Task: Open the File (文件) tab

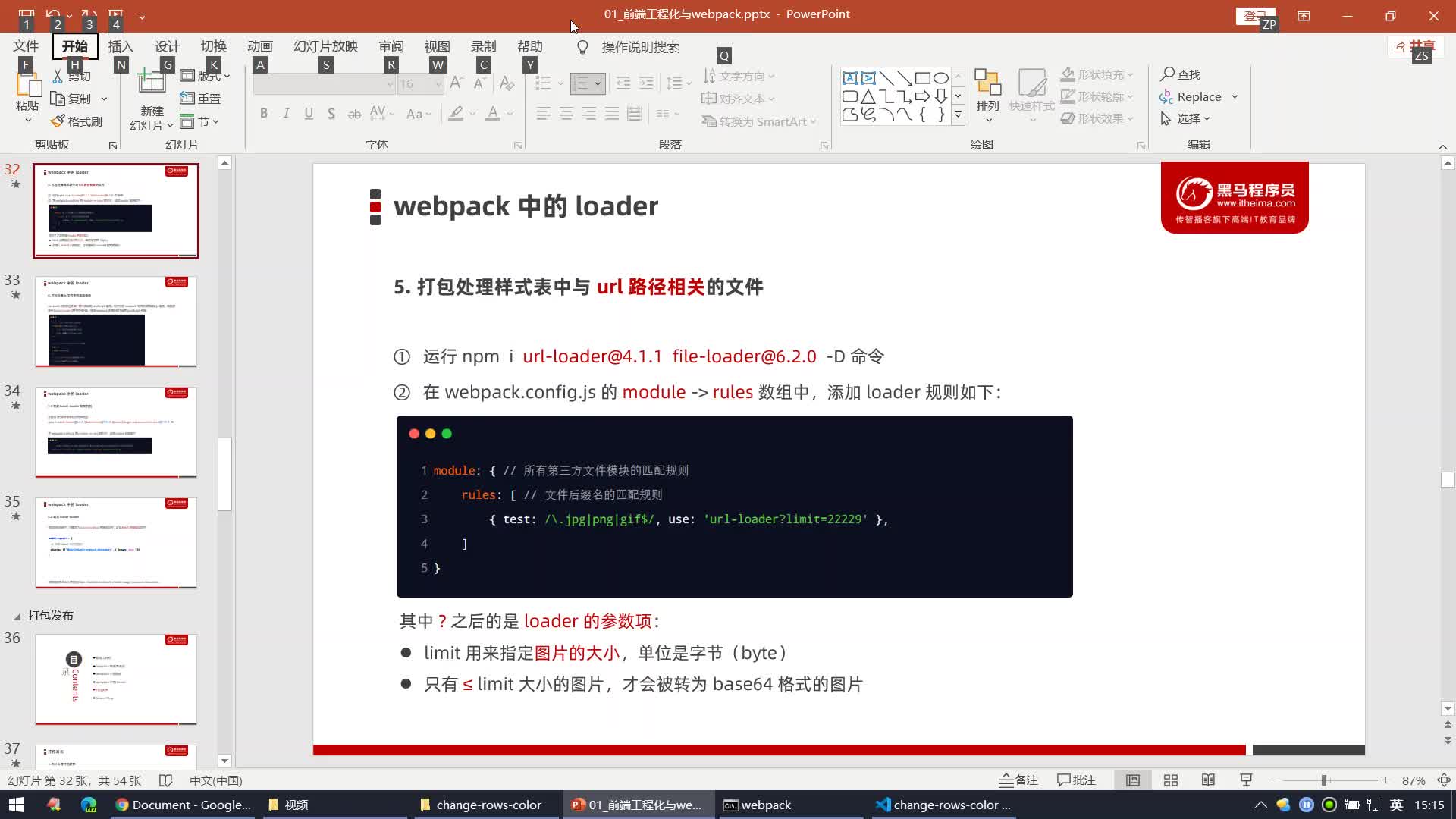Action: pyautogui.click(x=26, y=46)
